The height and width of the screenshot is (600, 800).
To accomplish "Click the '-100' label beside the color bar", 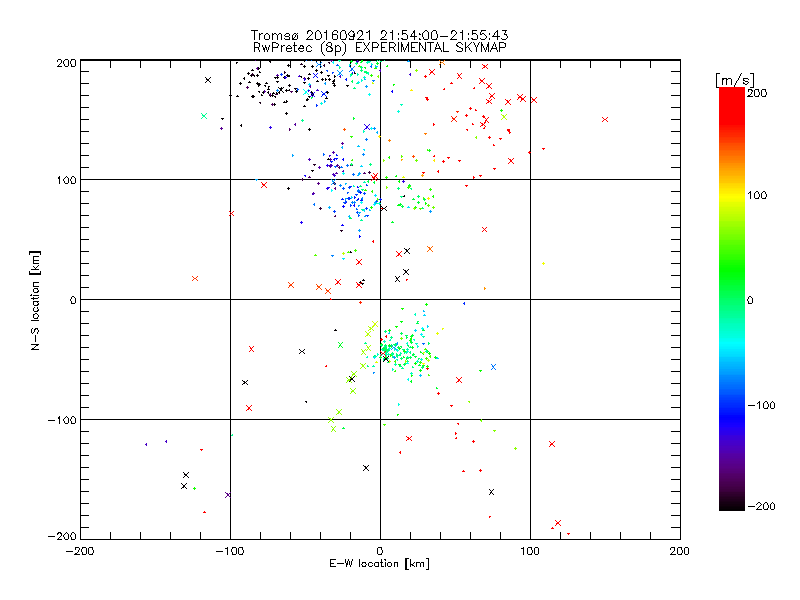I will pyautogui.click(x=761, y=405).
